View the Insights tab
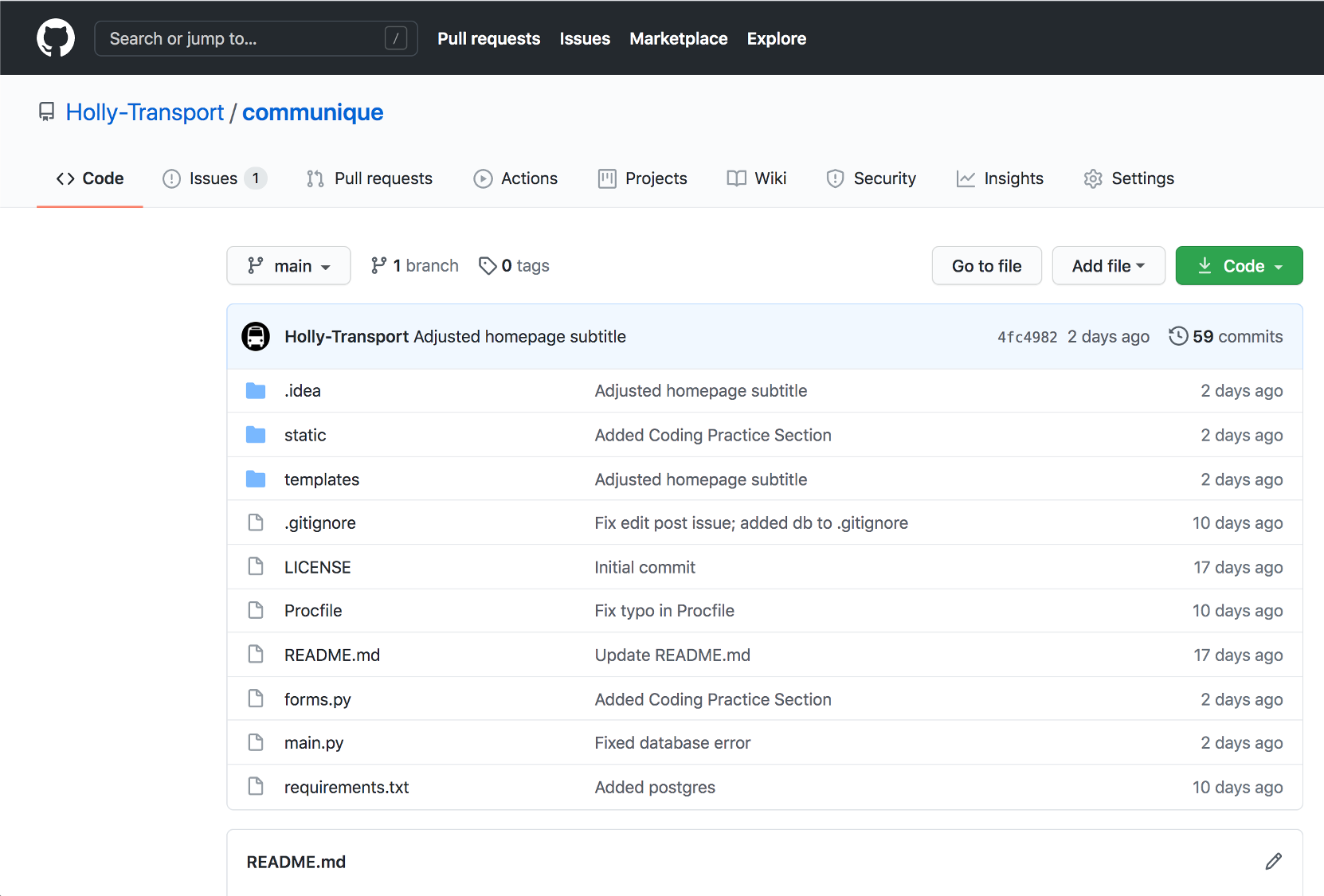The image size is (1324, 896). [1000, 178]
